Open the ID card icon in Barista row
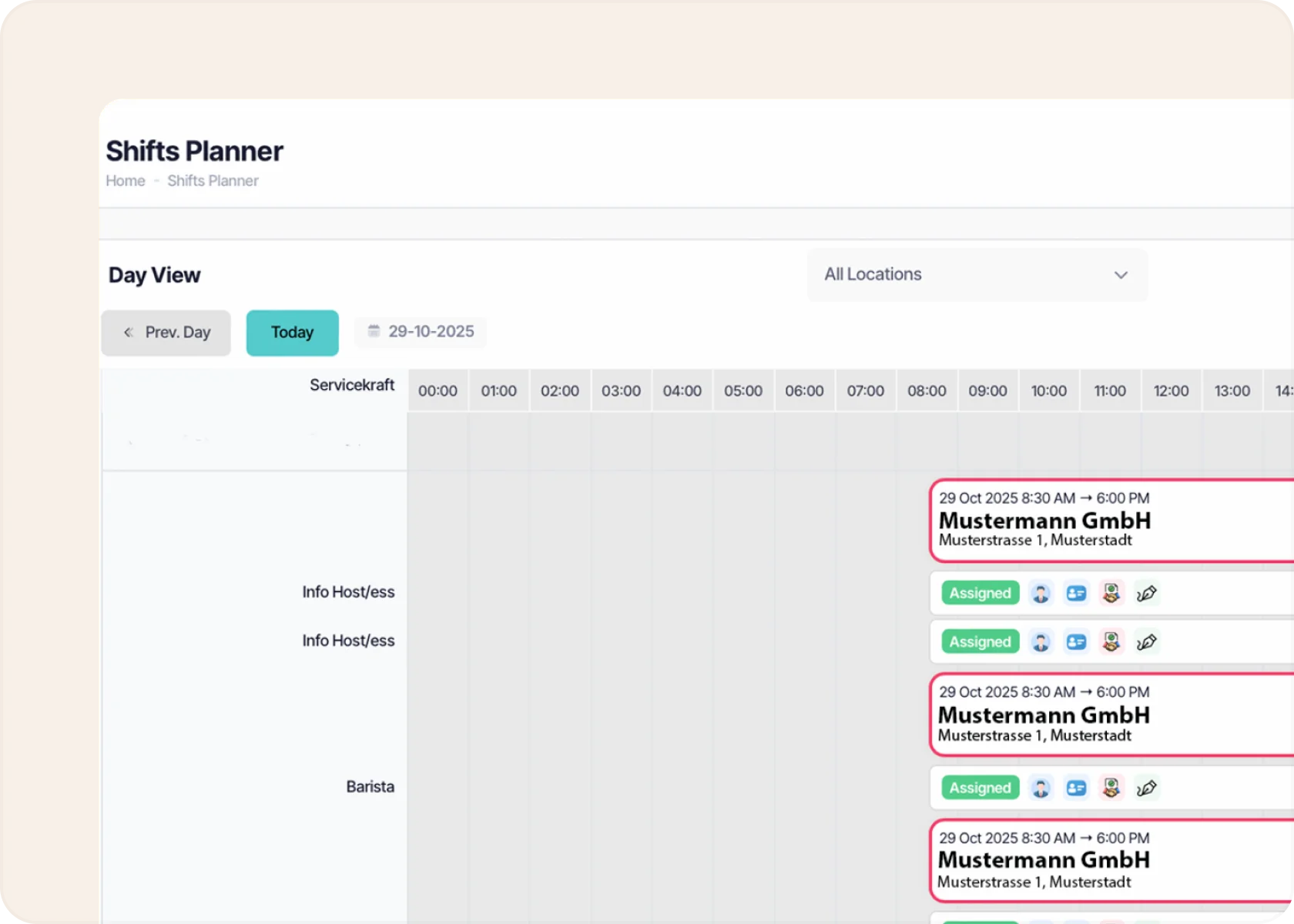 tap(1076, 788)
